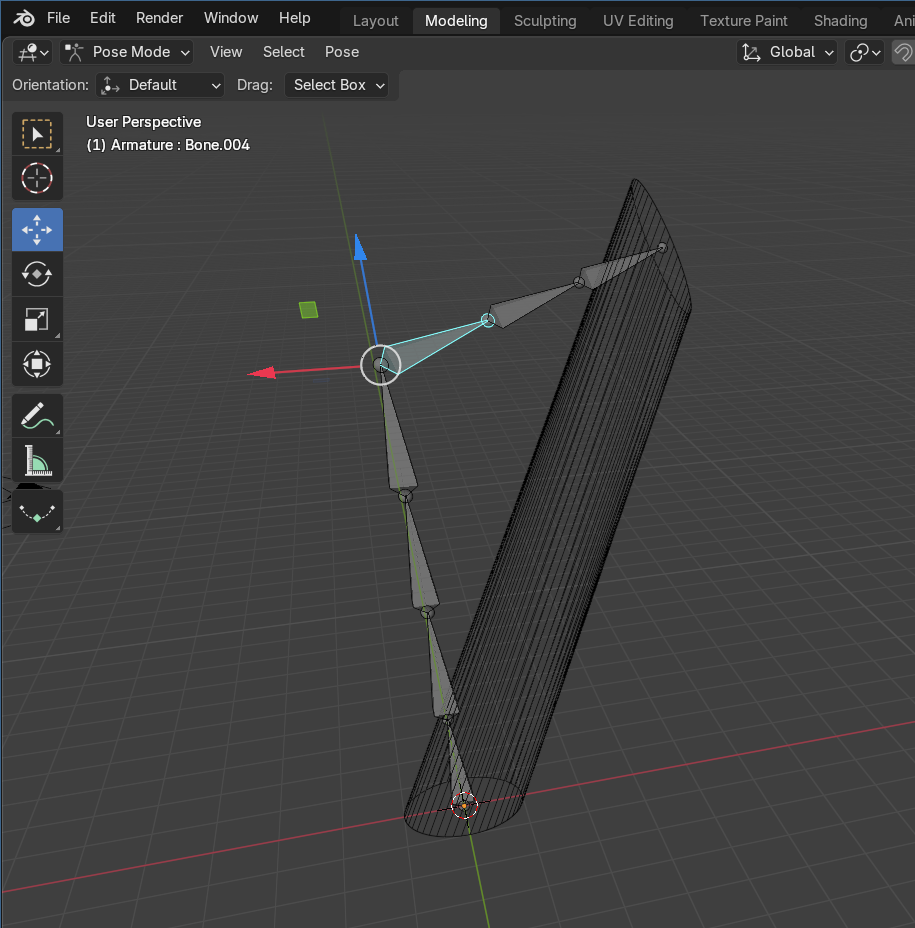Open the Pose menu in the header
This screenshot has width=915, height=928.
342,52
